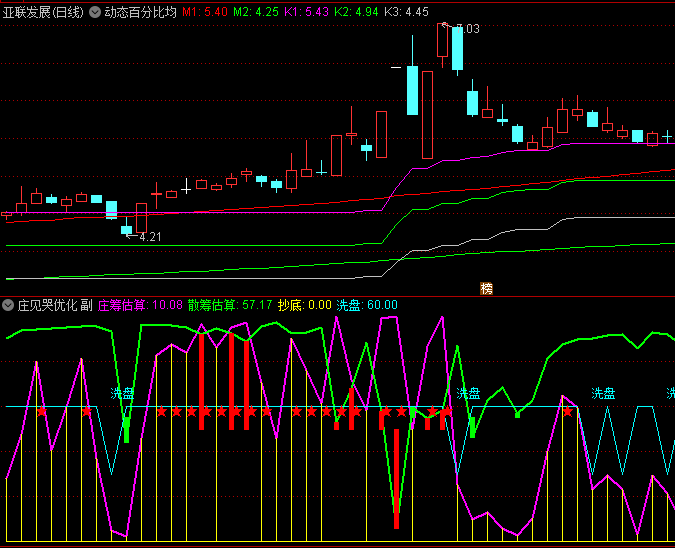Screen dimensions: 675x548
Task: Expand the 动态百分比均 indicator dropdown
Action: pyautogui.click(x=95, y=13)
